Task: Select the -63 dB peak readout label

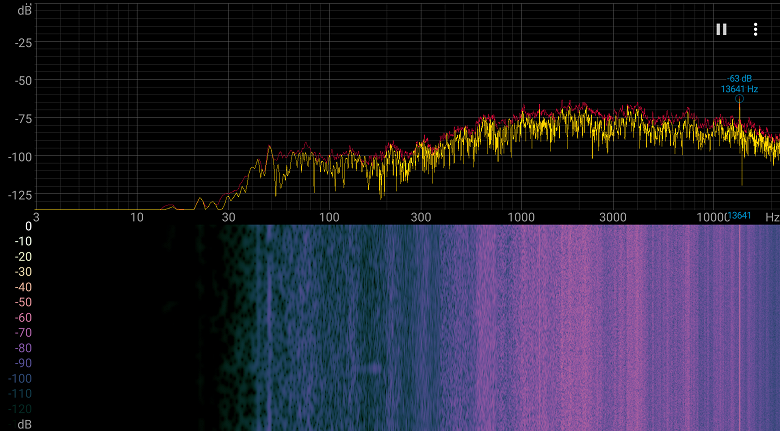Action: (739, 79)
